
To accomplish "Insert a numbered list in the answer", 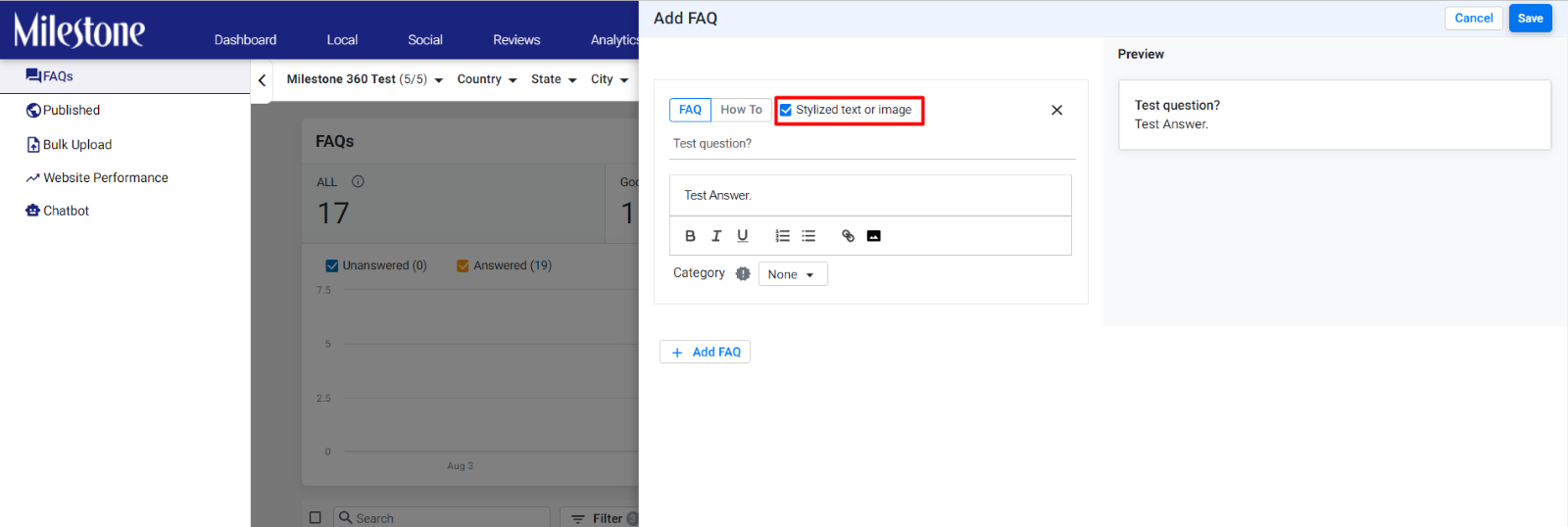I will click(x=782, y=236).
